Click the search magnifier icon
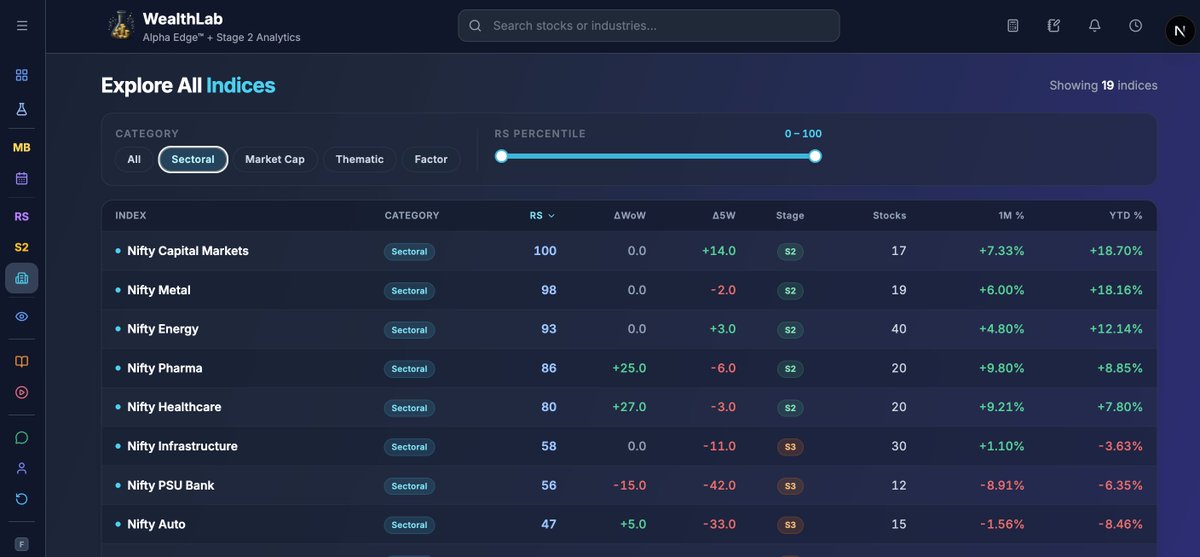This screenshot has height=557, width=1200. [475, 26]
